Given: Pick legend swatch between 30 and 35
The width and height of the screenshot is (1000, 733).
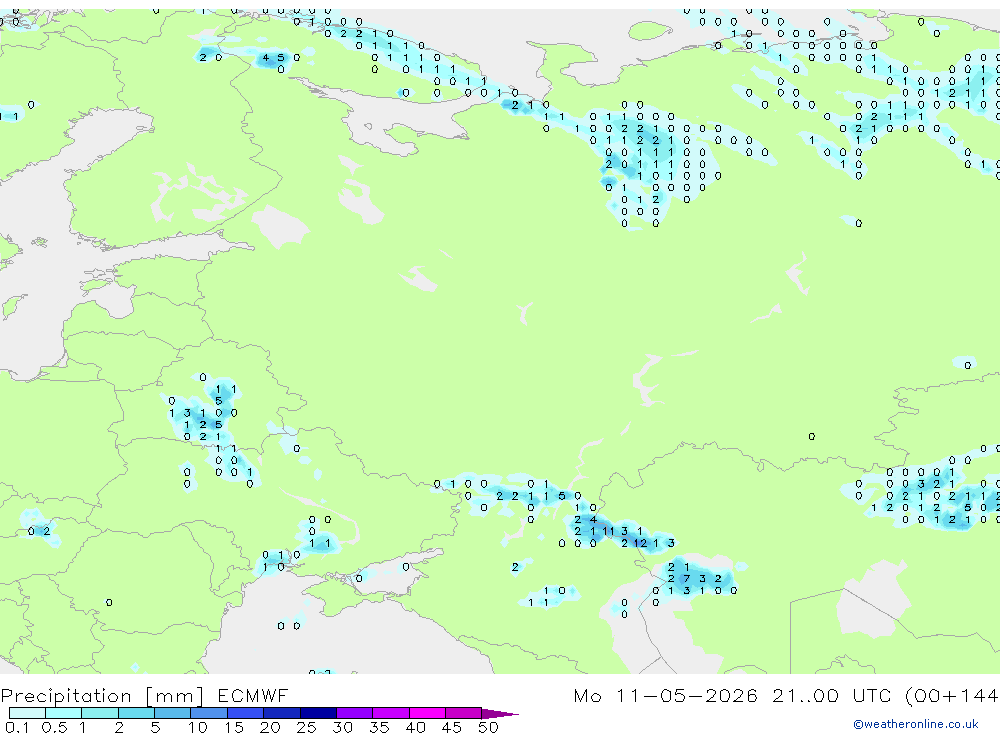Looking at the screenshot, I should 354,713.
